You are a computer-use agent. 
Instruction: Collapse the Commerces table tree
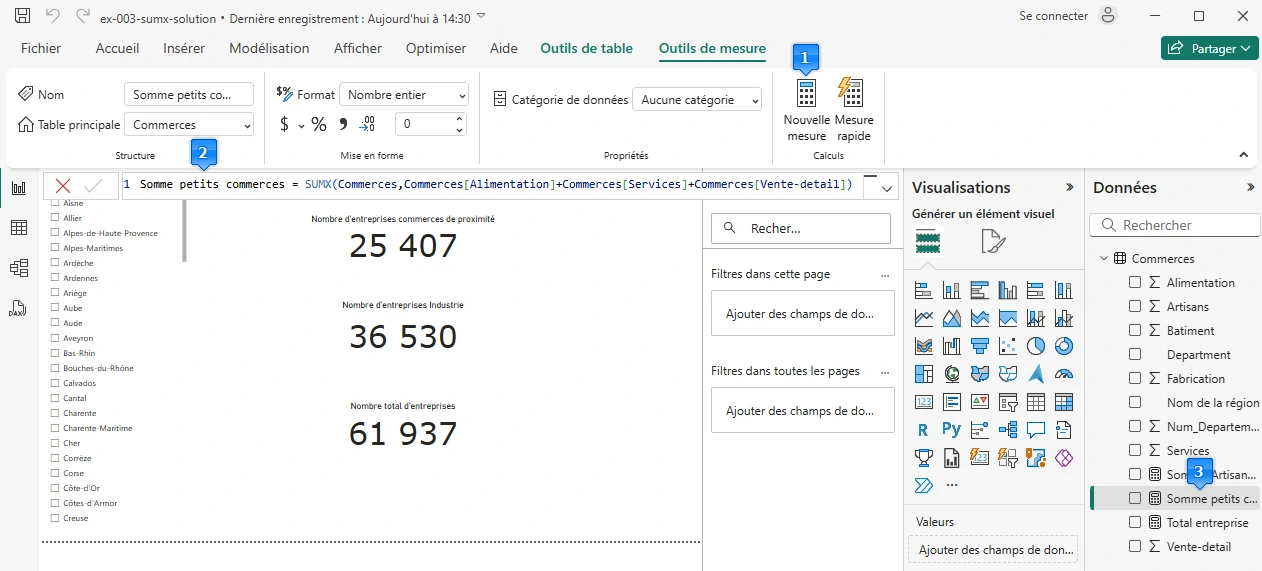1104,259
